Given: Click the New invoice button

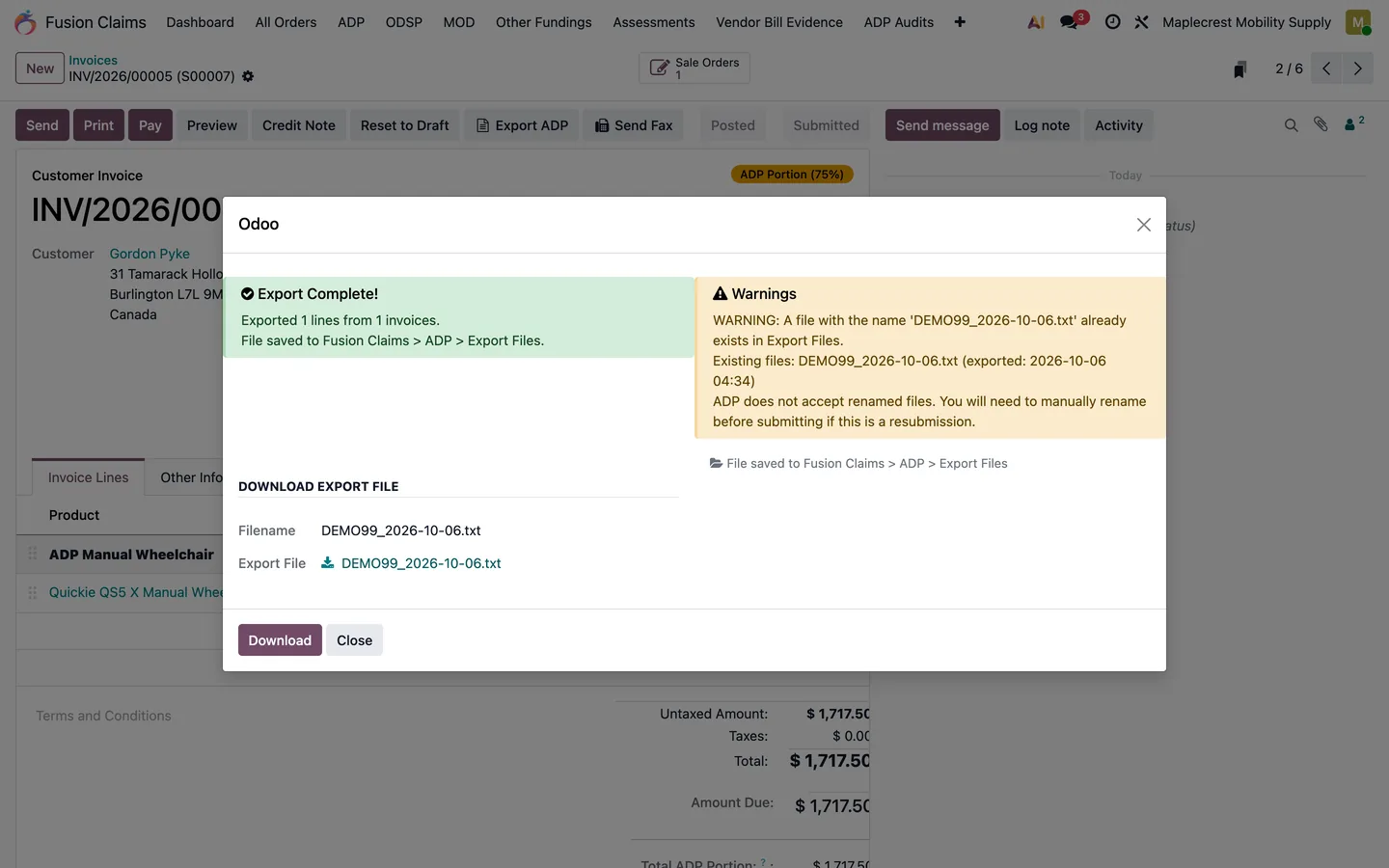Looking at the screenshot, I should pos(41,68).
